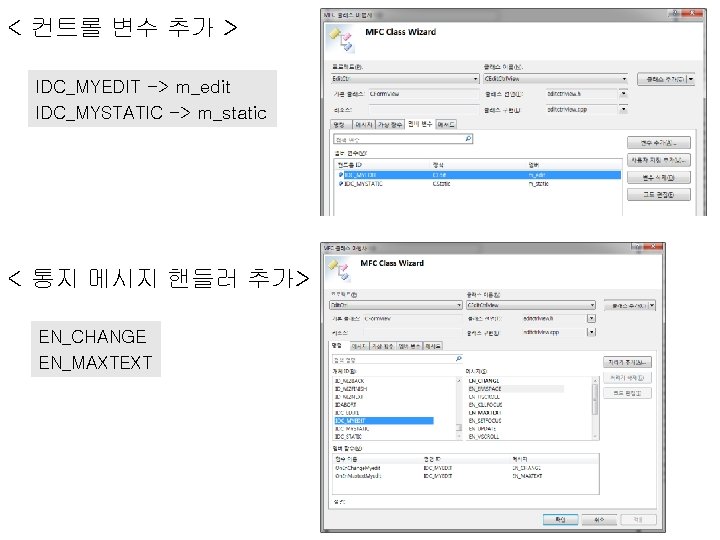Open the arrow next to the class add button in the upper wizard

click(x=691, y=79)
